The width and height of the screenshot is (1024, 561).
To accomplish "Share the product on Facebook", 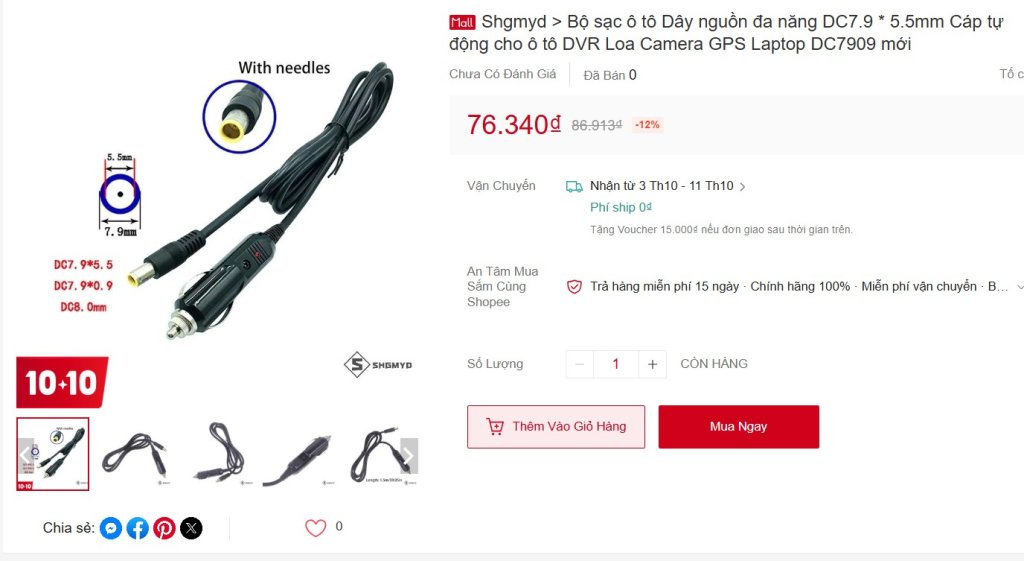I will (138, 528).
